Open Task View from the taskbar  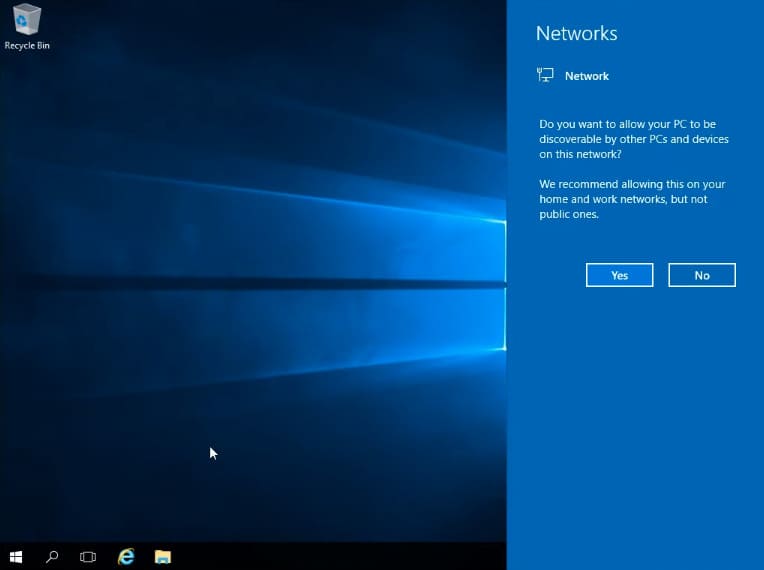point(88,556)
